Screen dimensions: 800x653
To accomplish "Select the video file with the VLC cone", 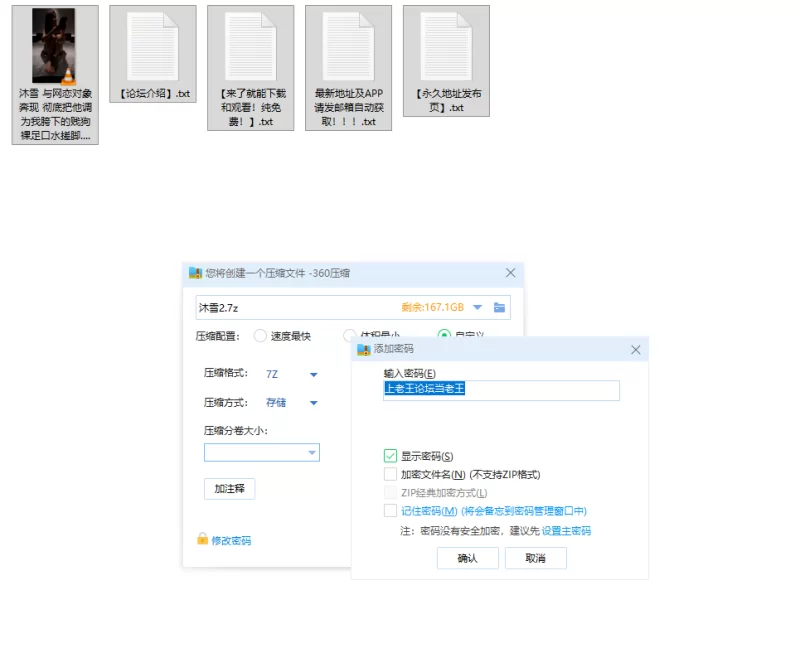I will tap(54, 47).
